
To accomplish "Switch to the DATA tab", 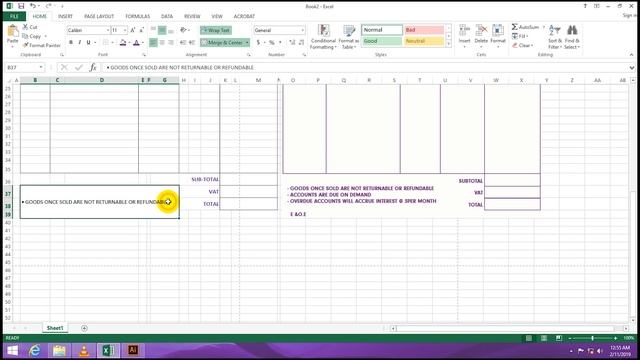I will pos(167,16).
